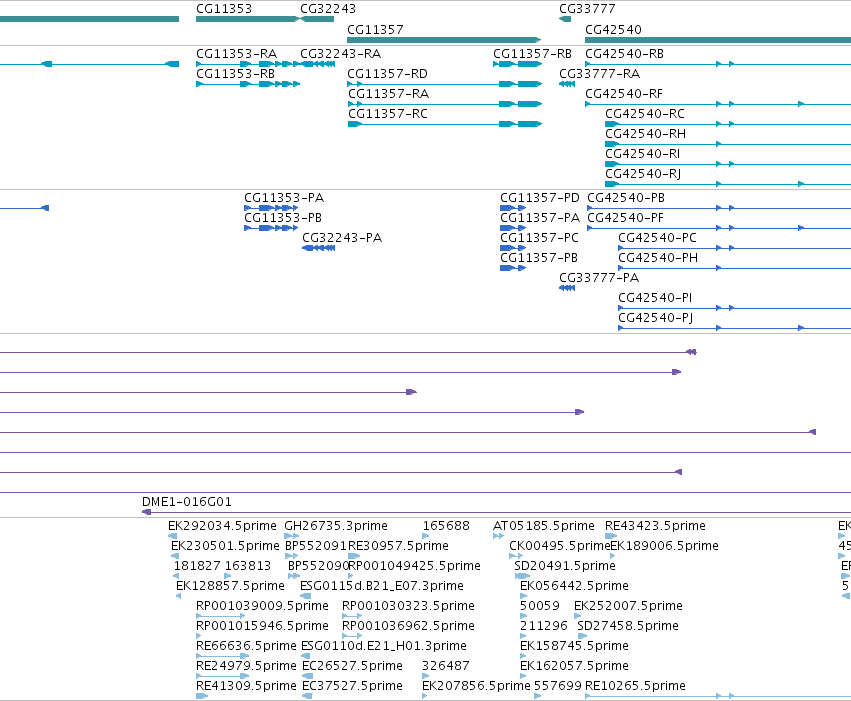The image size is (851, 701).
Task: Select transcript CG42540-RF
Action: [x=624, y=94]
